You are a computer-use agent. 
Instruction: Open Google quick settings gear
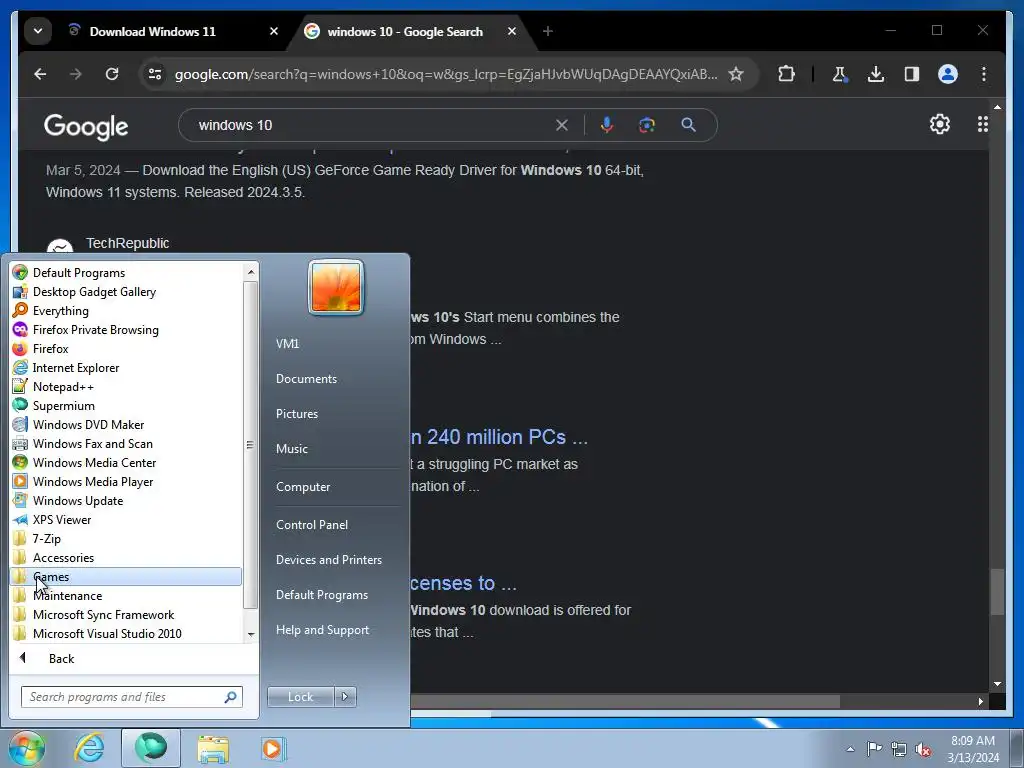(x=939, y=124)
